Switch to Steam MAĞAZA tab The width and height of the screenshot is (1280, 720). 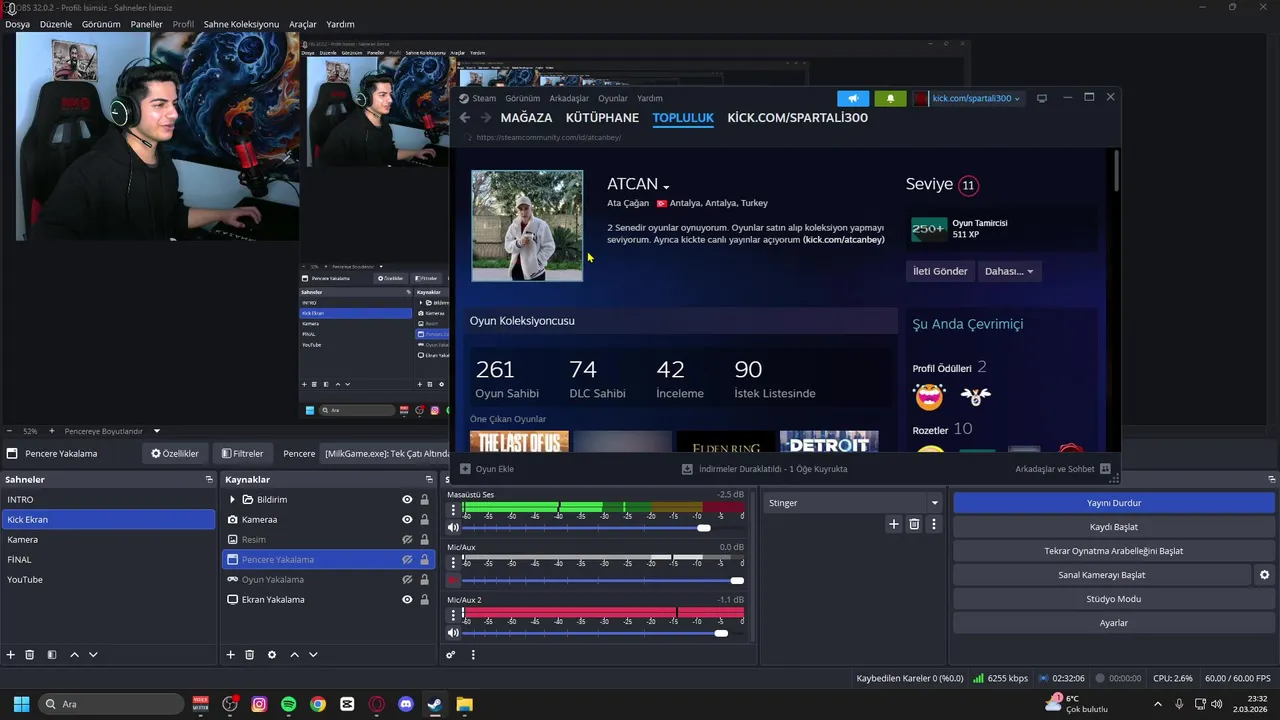tap(526, 118)
